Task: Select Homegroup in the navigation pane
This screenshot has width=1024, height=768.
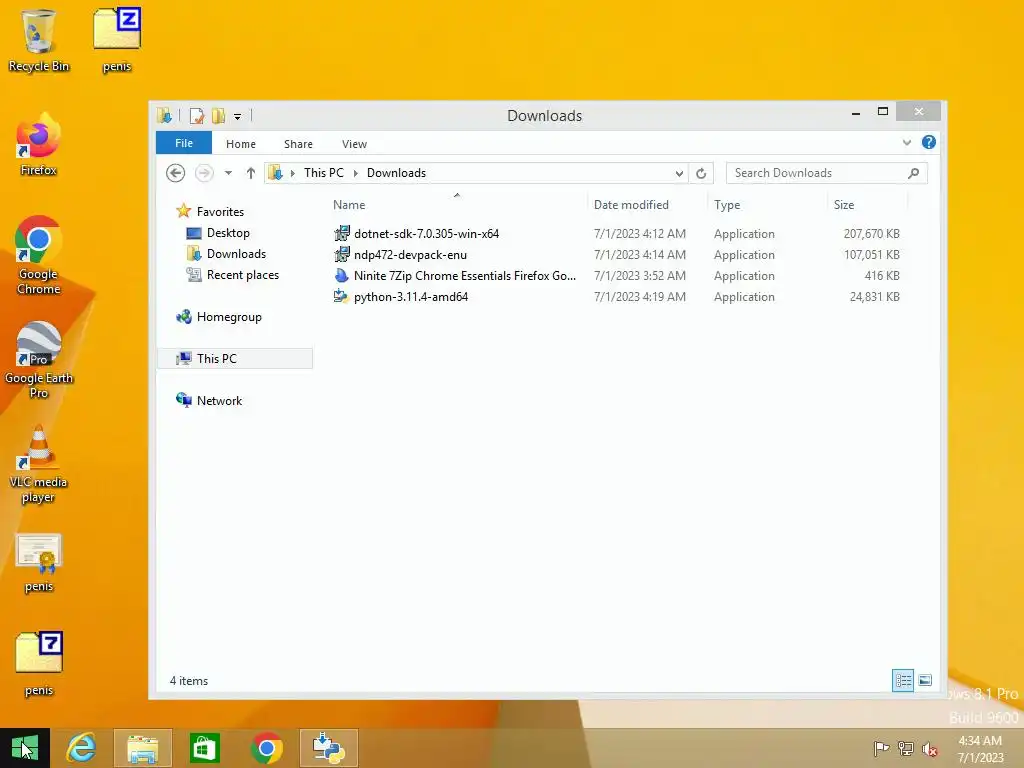Action: click(228, 317)
